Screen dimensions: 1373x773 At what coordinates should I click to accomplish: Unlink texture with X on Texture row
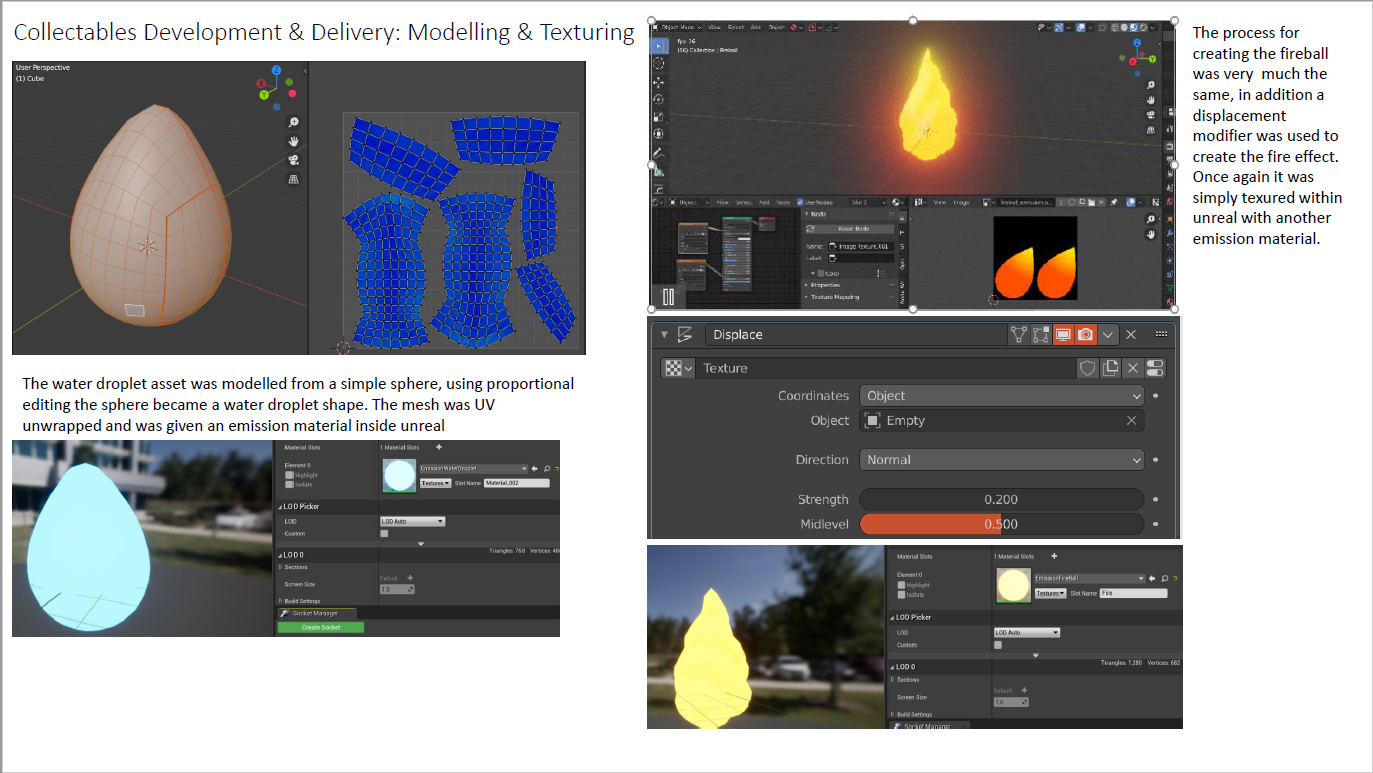coord(1133,368)
